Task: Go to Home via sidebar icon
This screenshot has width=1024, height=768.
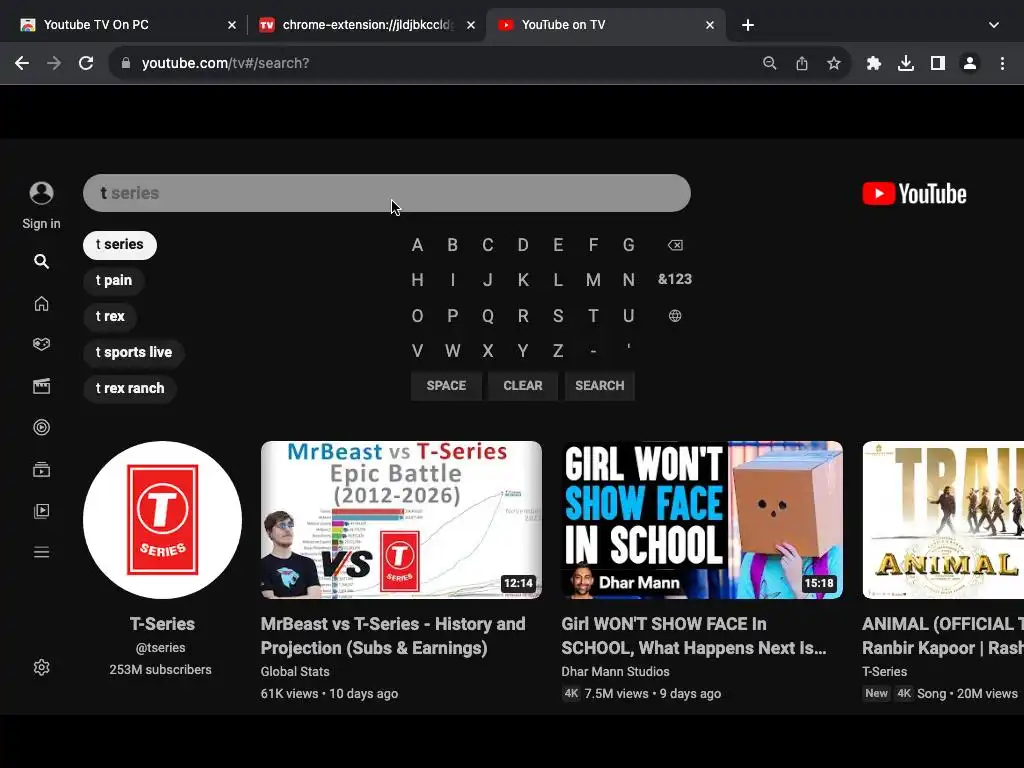Action: [41, 304]
